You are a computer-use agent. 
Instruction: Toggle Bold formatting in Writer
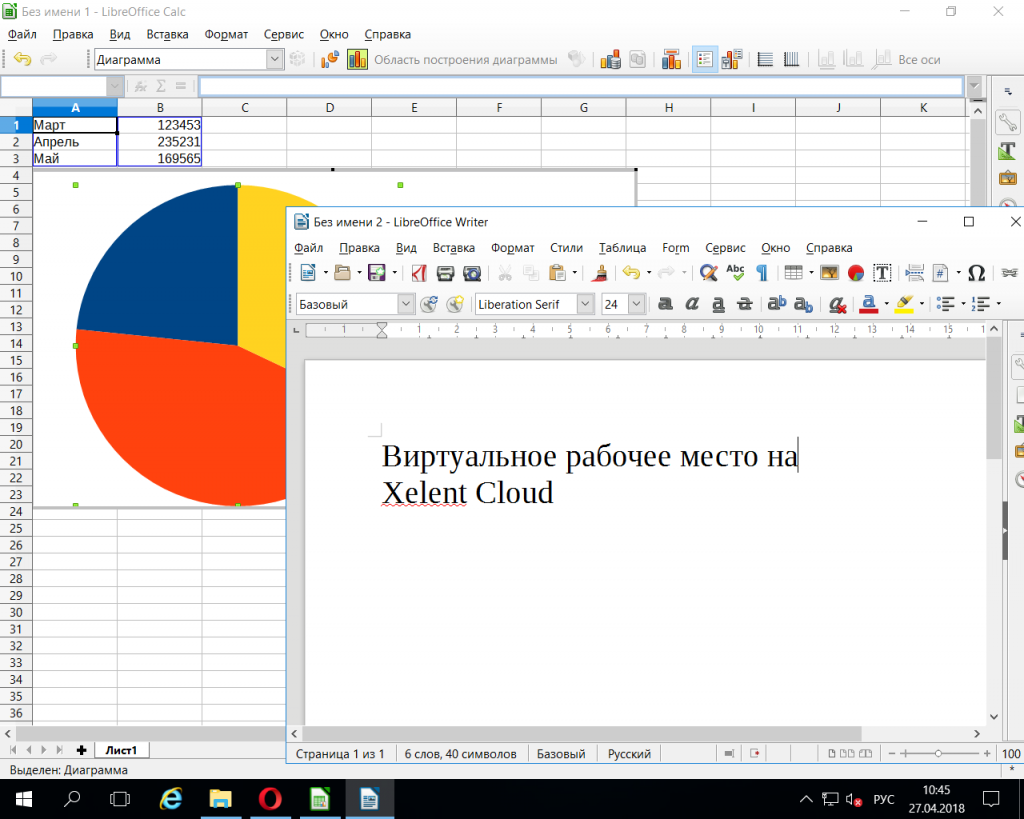click(x=665, y=304)
